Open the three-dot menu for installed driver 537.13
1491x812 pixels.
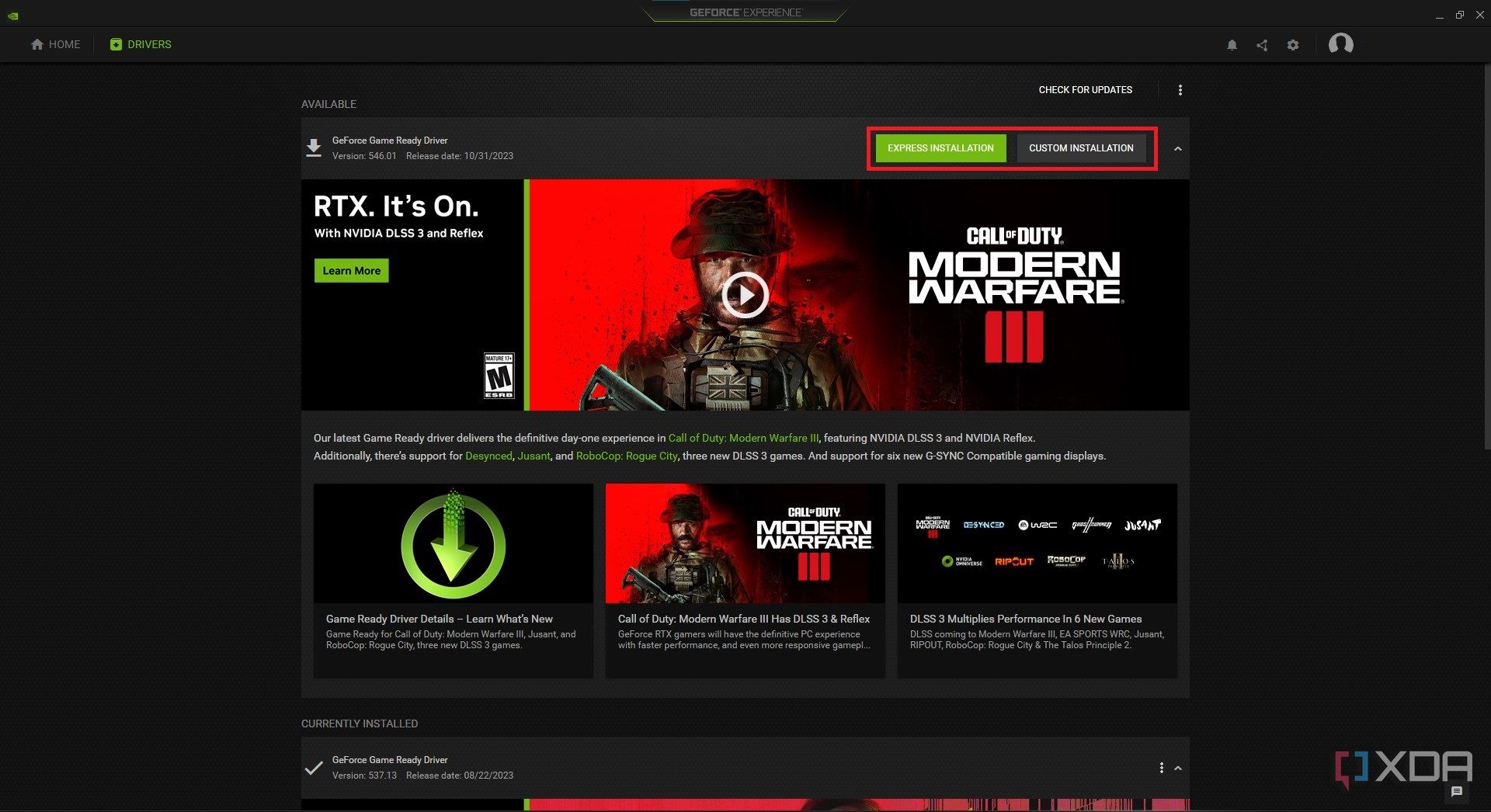pyautogui.click(x=1162, y=768)
